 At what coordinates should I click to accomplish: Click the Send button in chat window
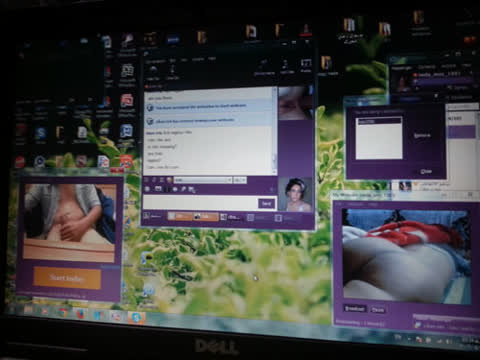coord(266,203)
